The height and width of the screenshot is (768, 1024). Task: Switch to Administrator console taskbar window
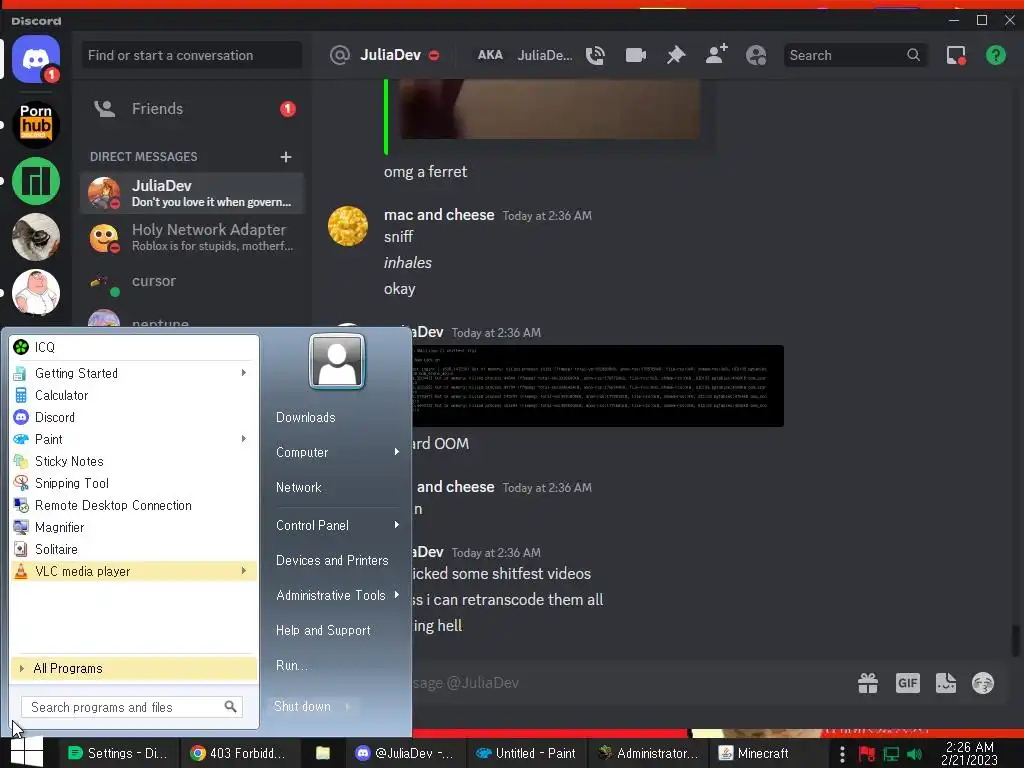tap(648, 753)
